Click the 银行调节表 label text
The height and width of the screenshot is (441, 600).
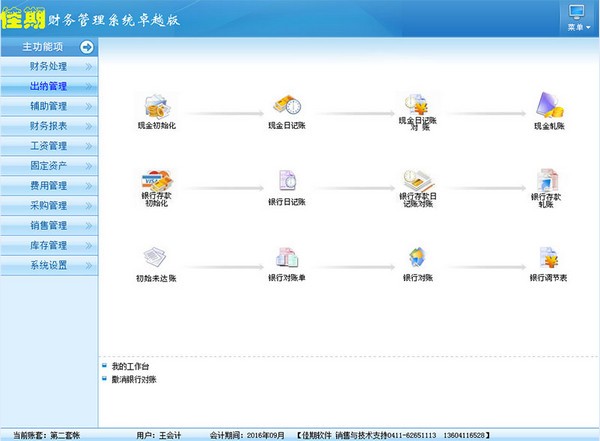coord(548,278)
